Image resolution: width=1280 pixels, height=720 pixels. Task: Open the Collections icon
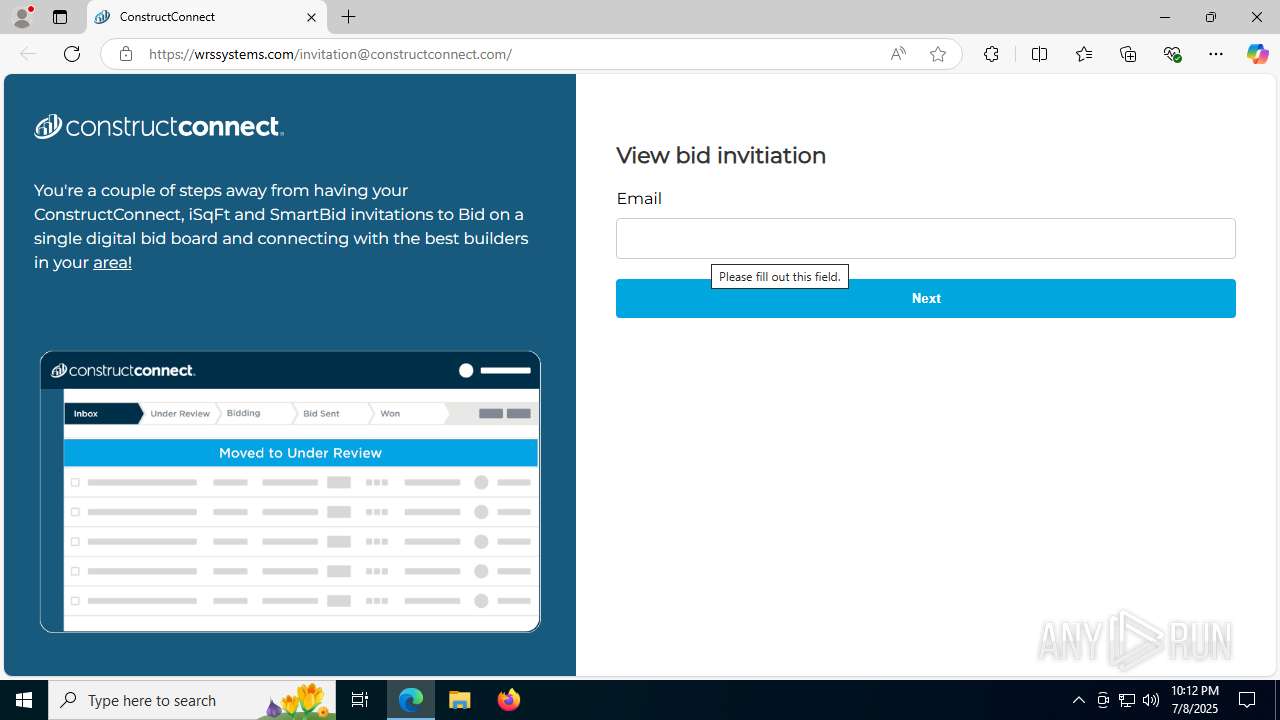[1128, 54]
